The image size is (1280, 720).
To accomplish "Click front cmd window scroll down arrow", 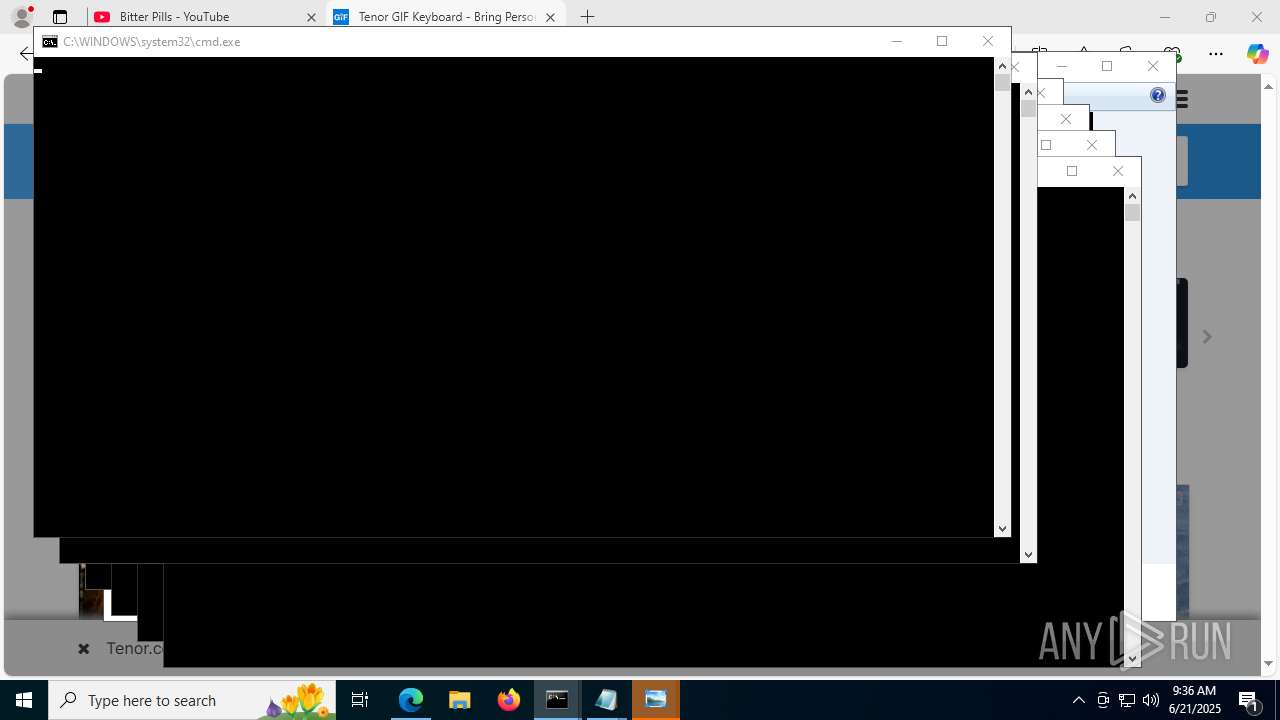I will tap(1002, 529).
